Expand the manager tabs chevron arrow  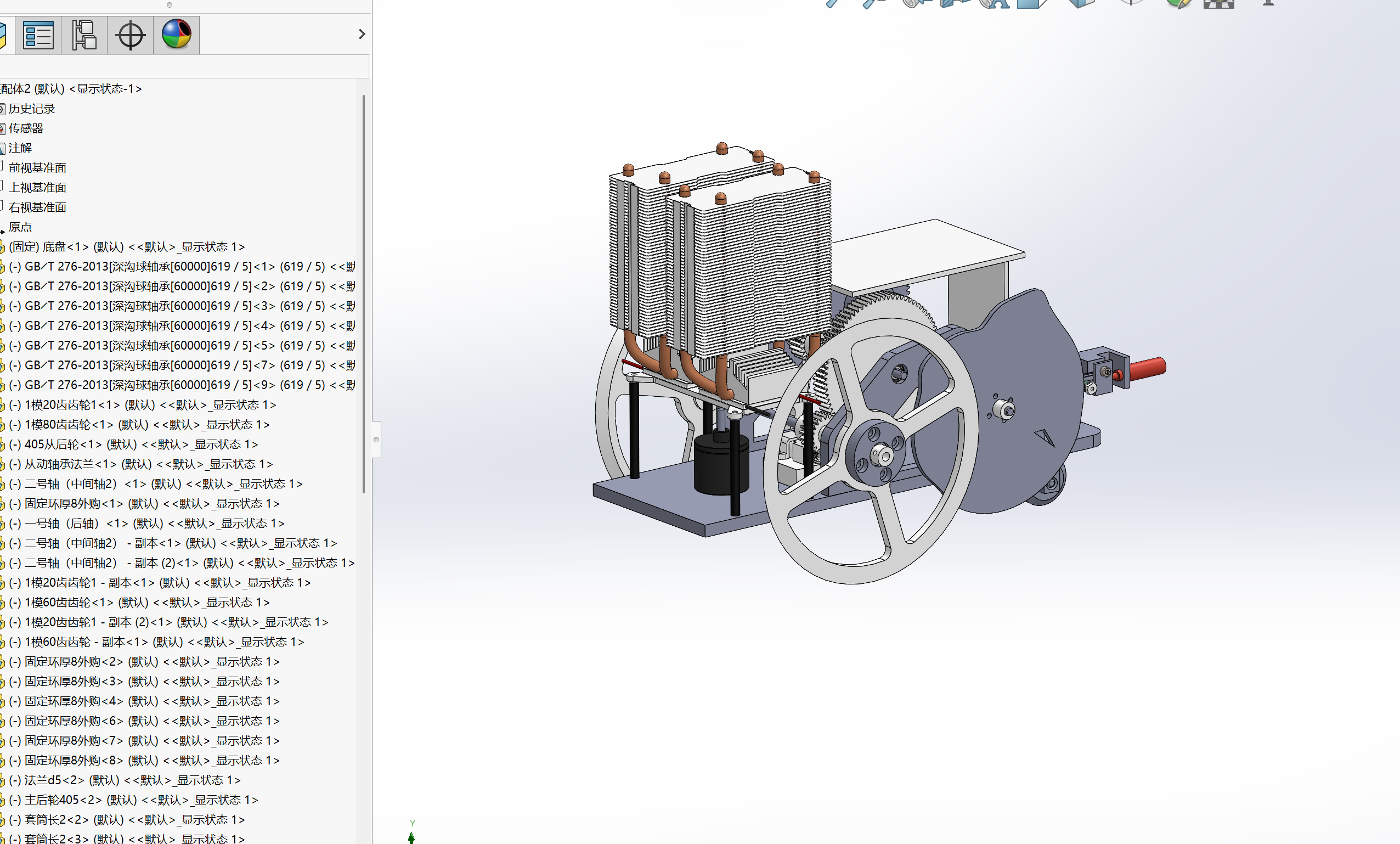tap(362, 34)
